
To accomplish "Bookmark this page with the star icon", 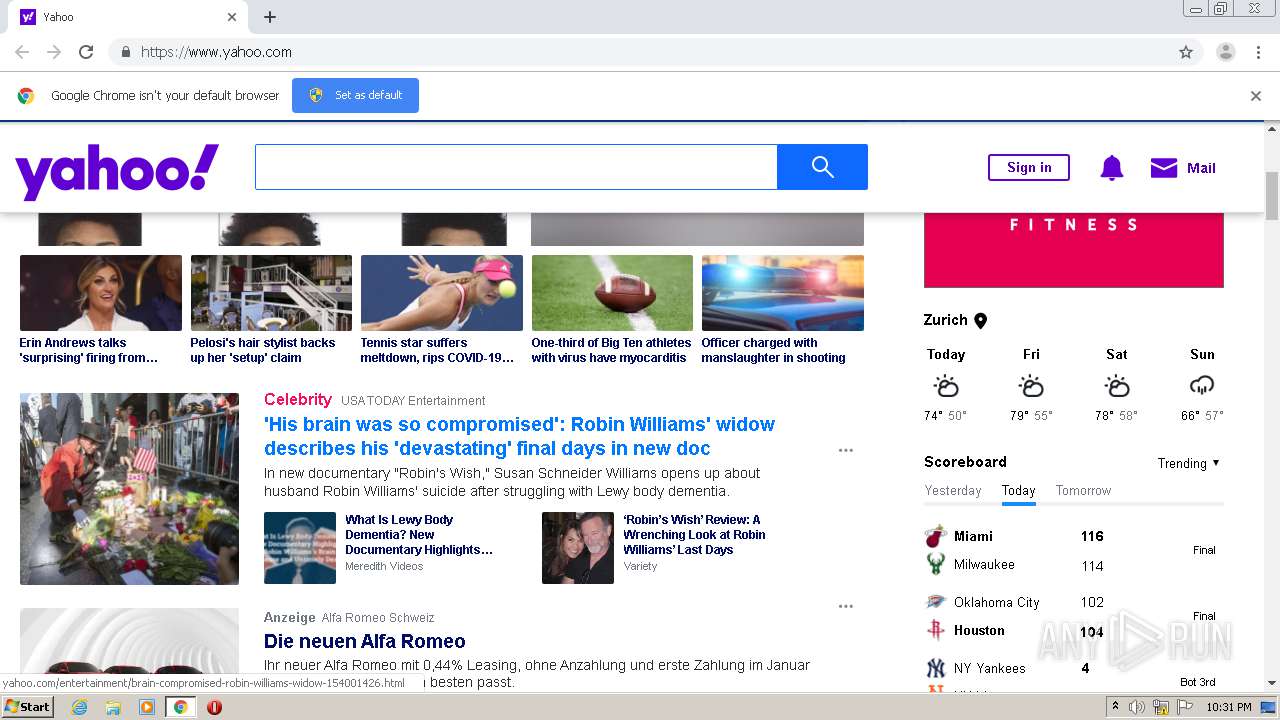I will 1186,52.
